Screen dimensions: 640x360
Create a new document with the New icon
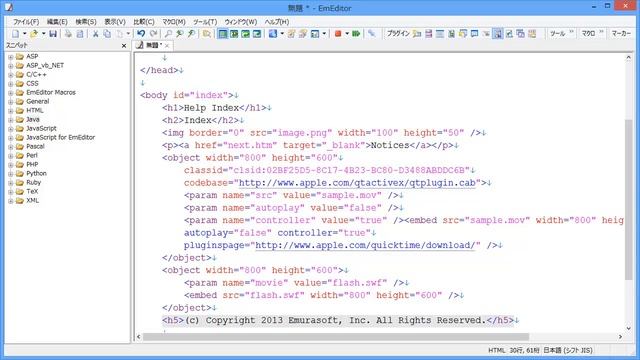click(15, 34)
